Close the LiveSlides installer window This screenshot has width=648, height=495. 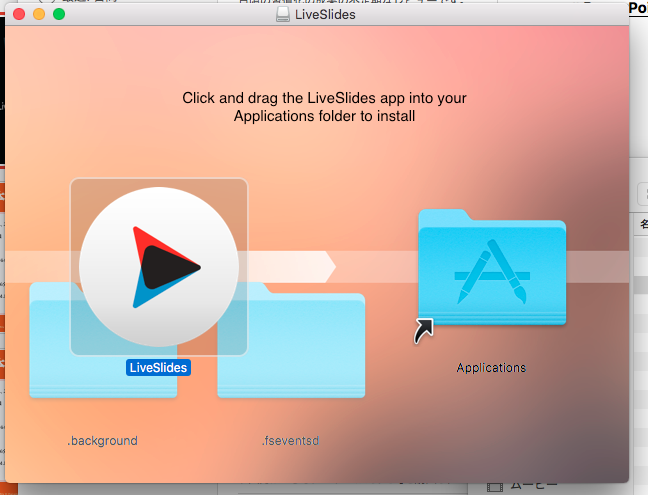pos(19,14)
